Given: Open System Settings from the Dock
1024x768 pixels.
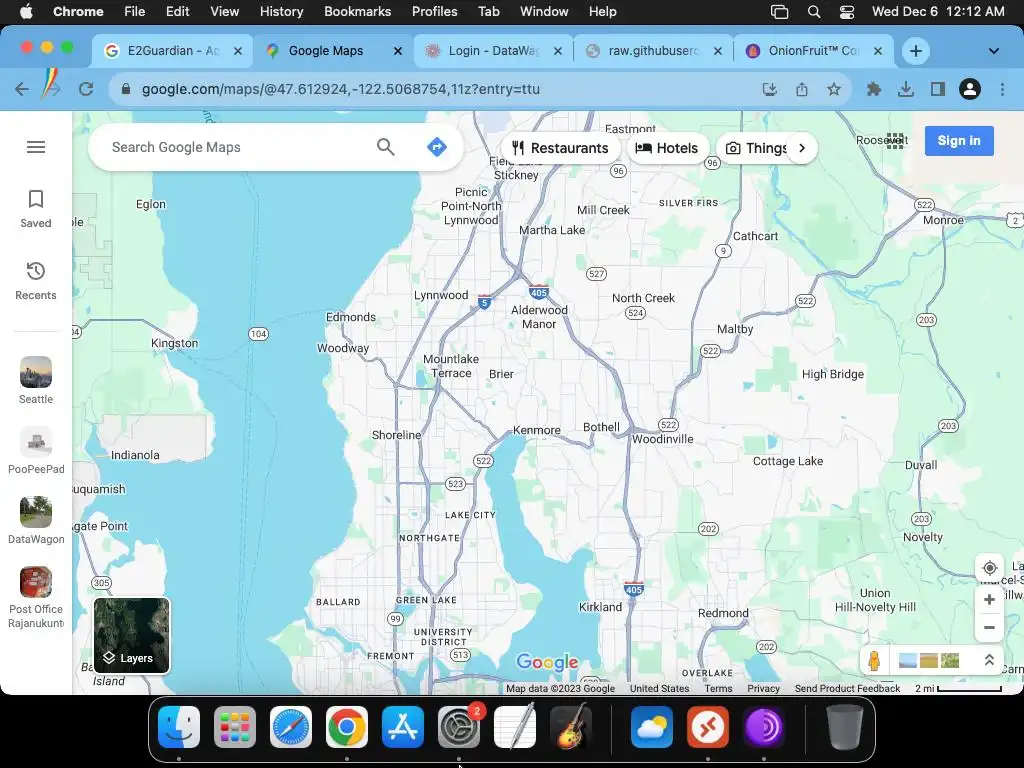Looking at the screenshot, I should (x=459, y=726).
